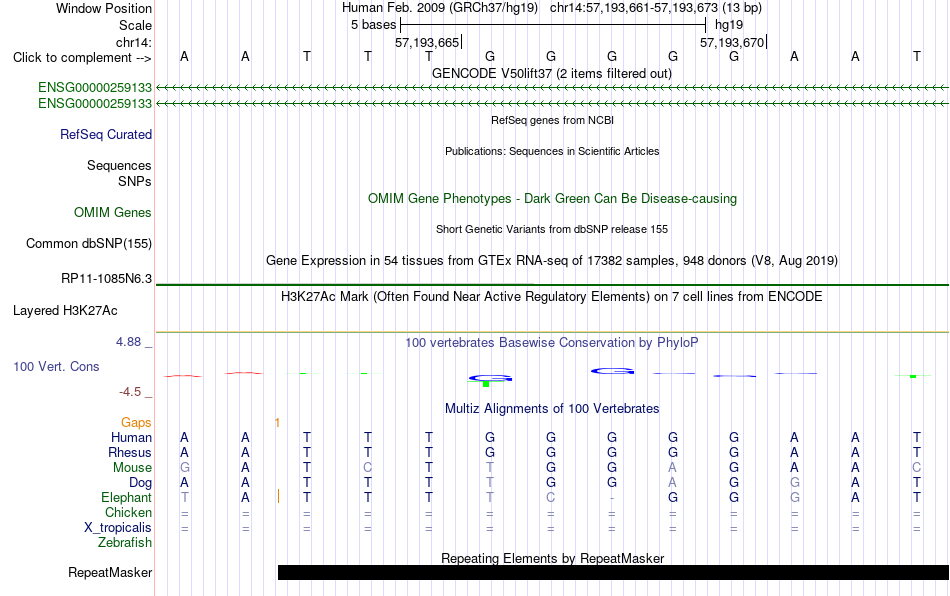Click the Dog species label
This screenshot has height=596, width=950.
pyautogui.click(x=140, y=483)
